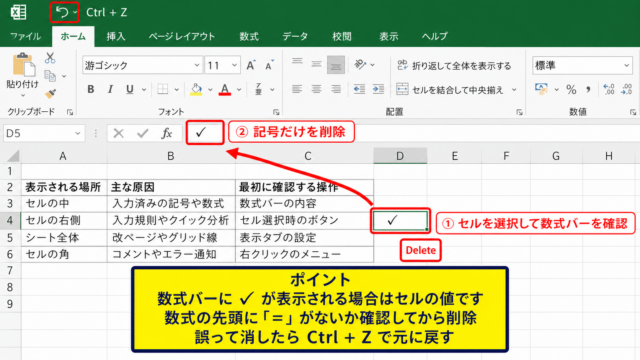Click セルを結合して中央揃え button
The width and height of the screenshot is (640, 360).
pos(451,89)
